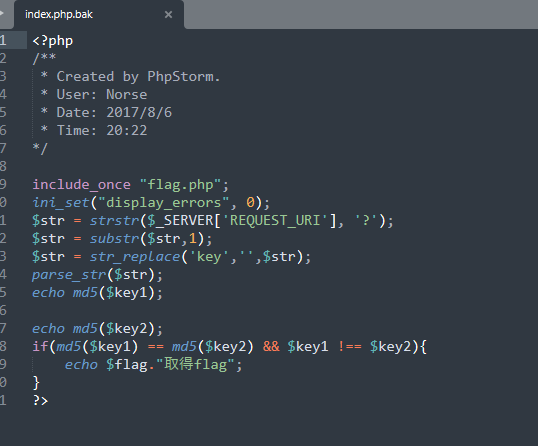
Task: Click the 'Date: 2017/8/6' comment line
Action: [114, 112]
